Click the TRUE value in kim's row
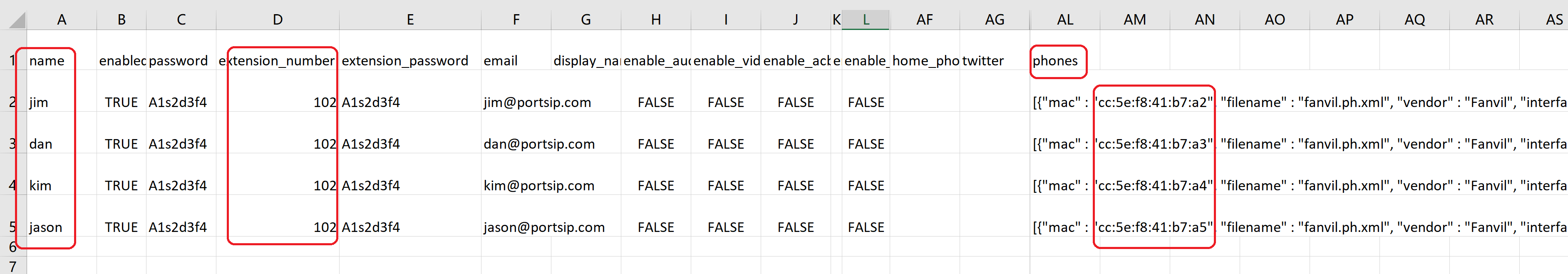The width and height of the screenshot is (1568, 274). click(121, 186)
